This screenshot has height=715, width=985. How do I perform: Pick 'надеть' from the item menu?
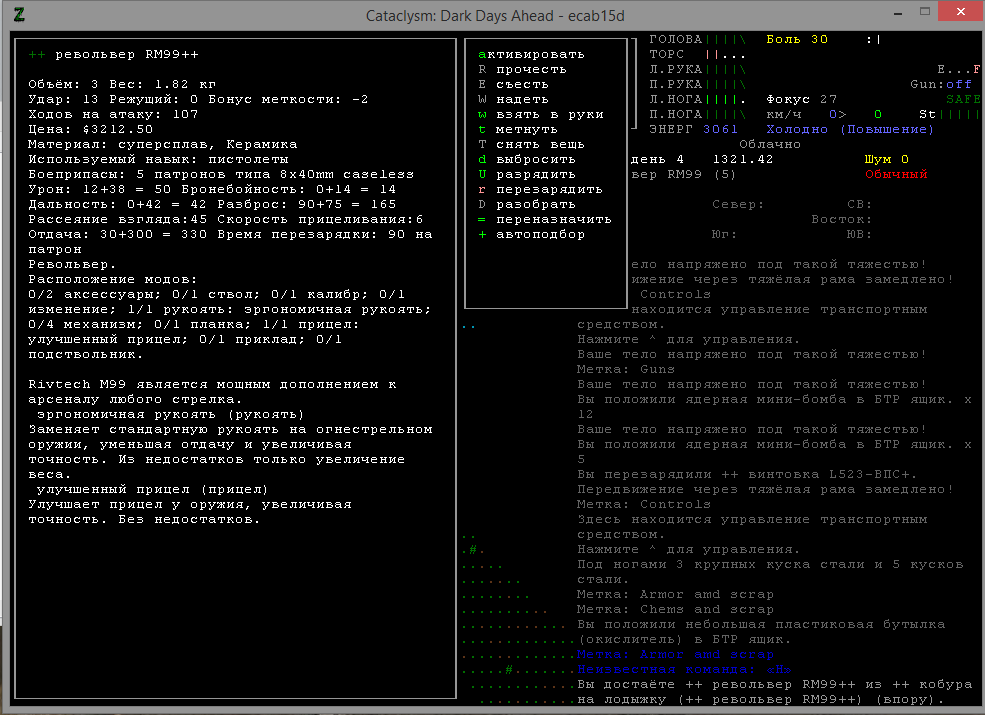coord(513,100)
